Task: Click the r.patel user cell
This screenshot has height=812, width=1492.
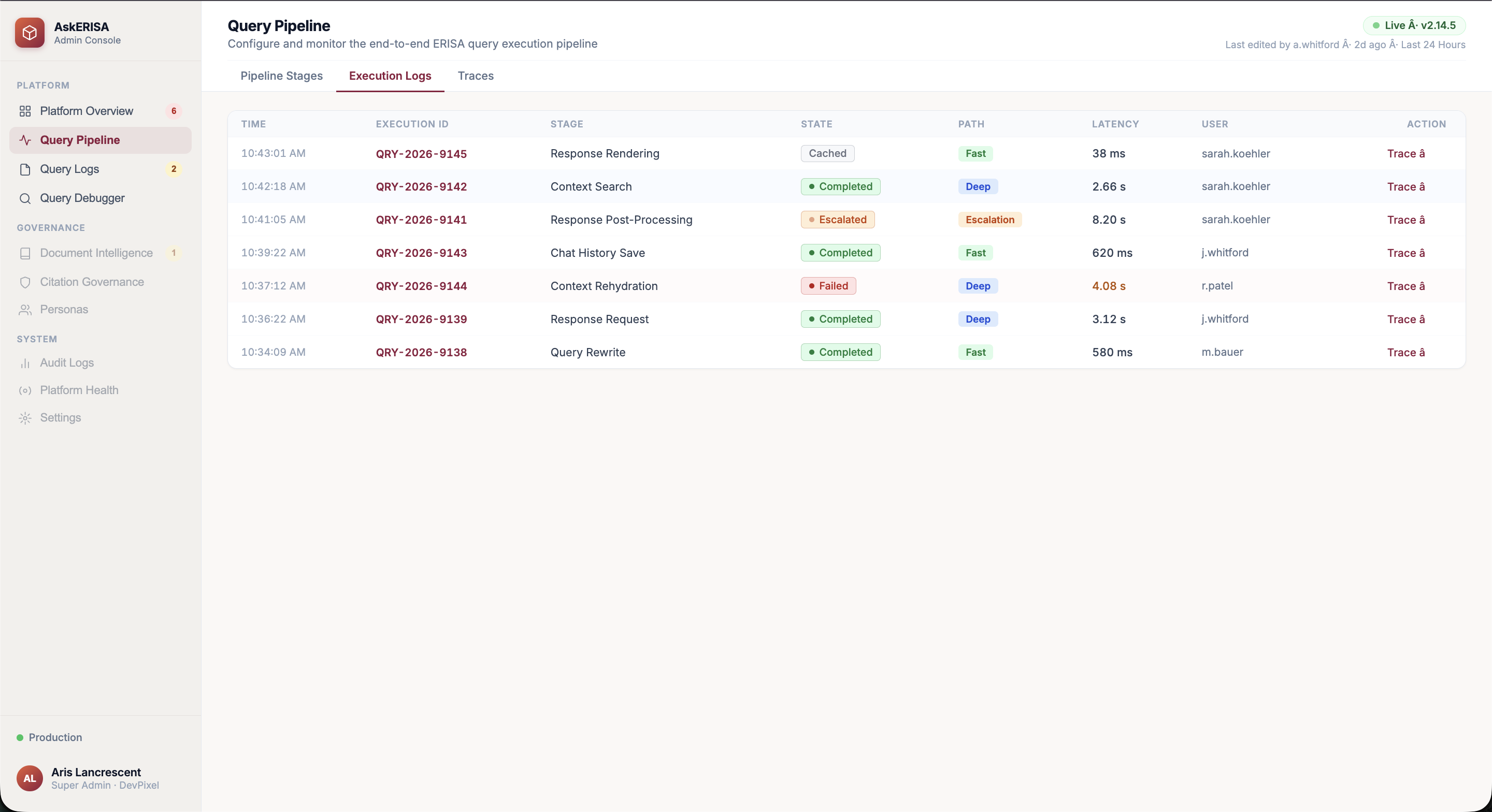Action: pos(1217,286)
